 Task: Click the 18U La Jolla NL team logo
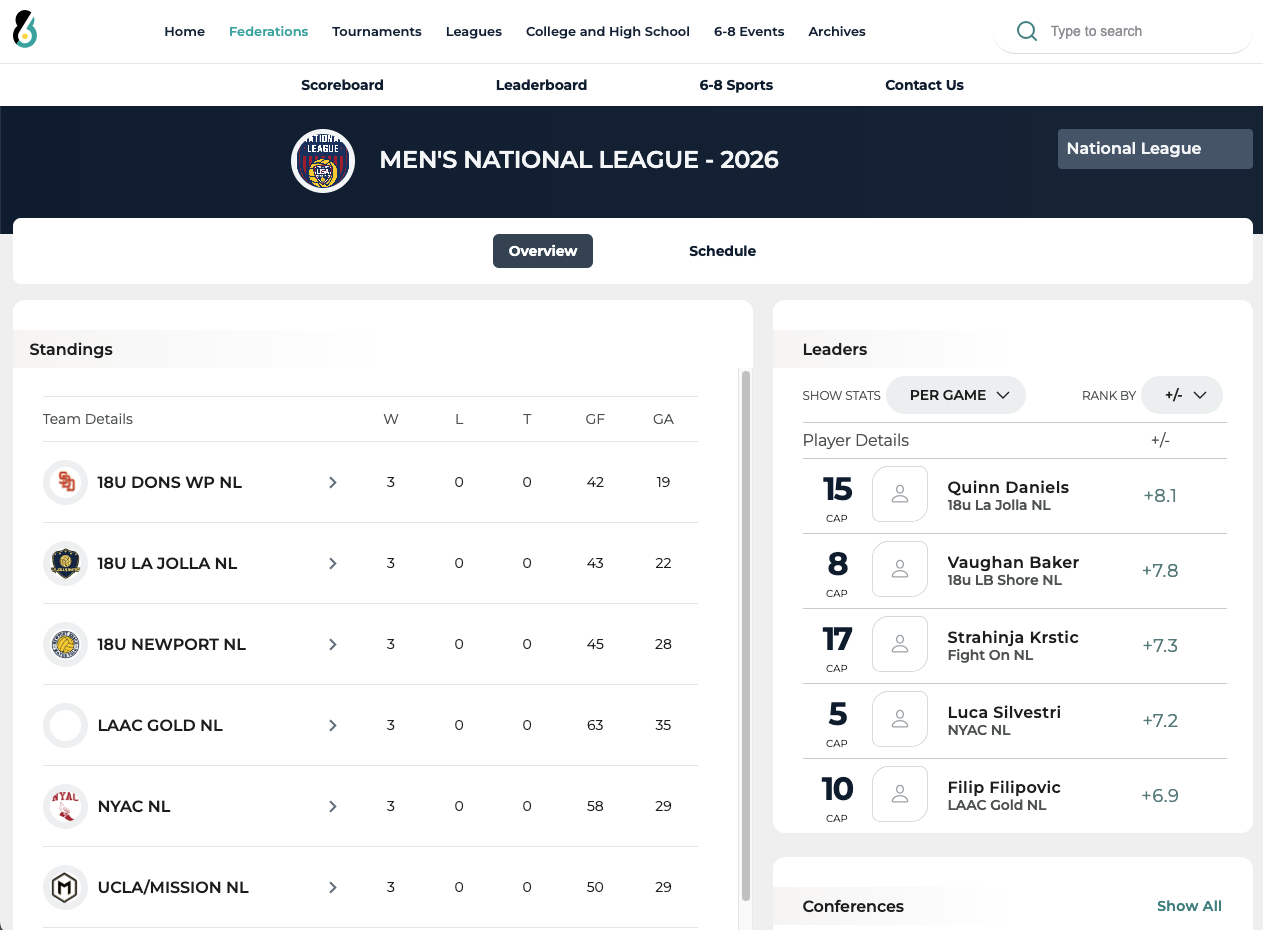66,563
